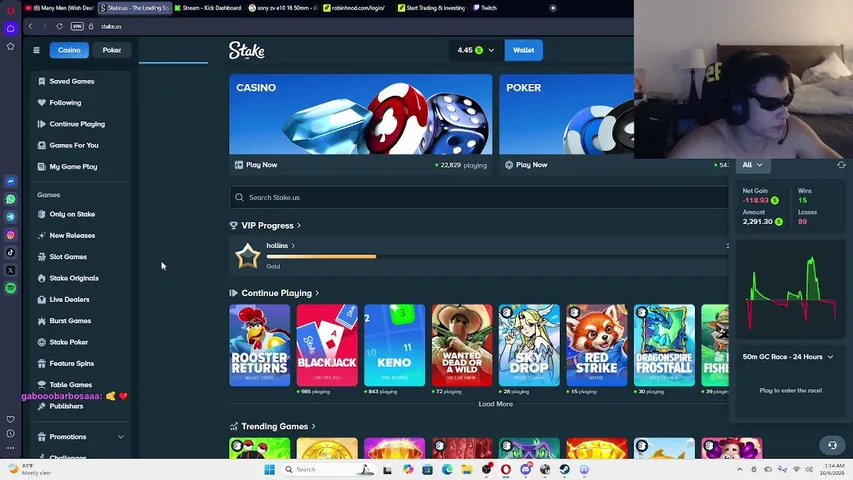
Task: Open Wanted Dead or a Wild
Action: [x=462, y=345]
